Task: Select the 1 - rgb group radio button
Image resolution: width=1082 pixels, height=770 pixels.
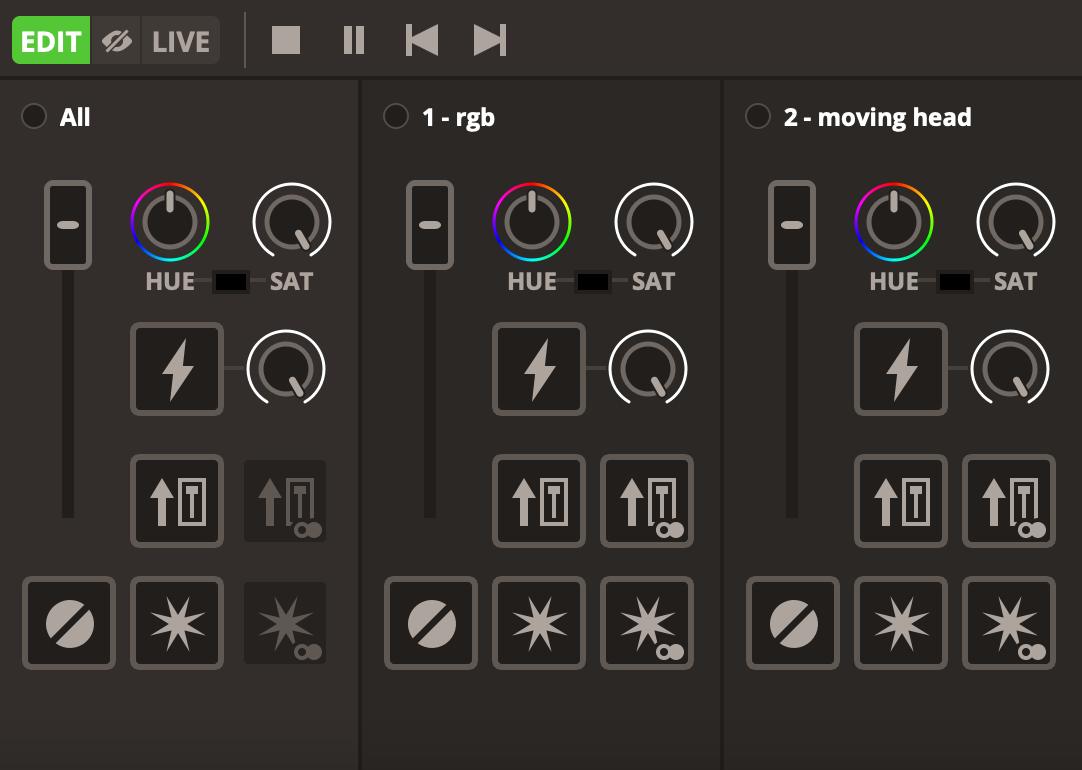Action: (396, 117)
